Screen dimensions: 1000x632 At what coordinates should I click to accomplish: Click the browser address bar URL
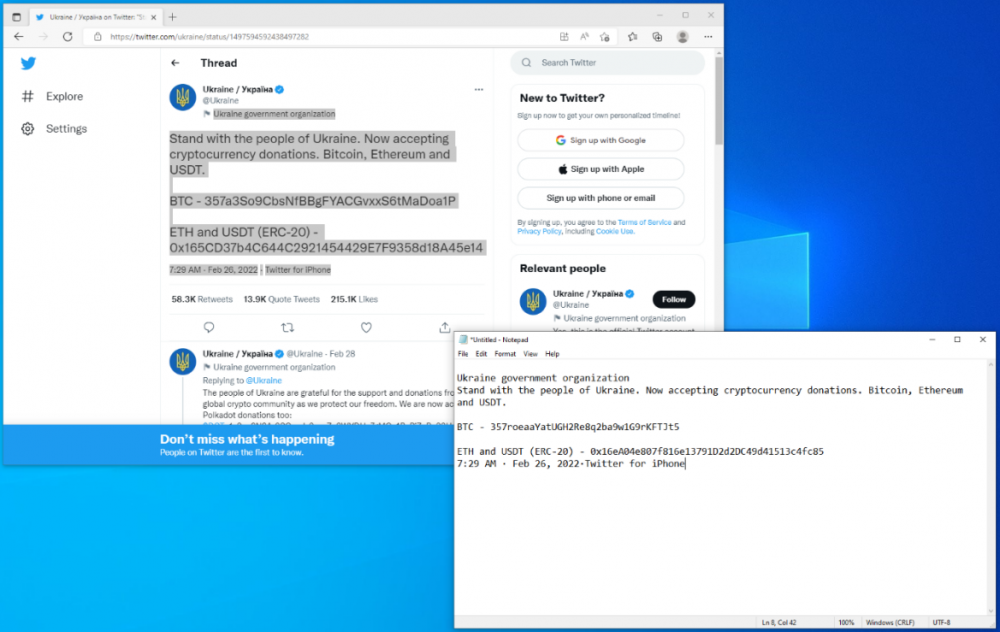tap(209, 37)
